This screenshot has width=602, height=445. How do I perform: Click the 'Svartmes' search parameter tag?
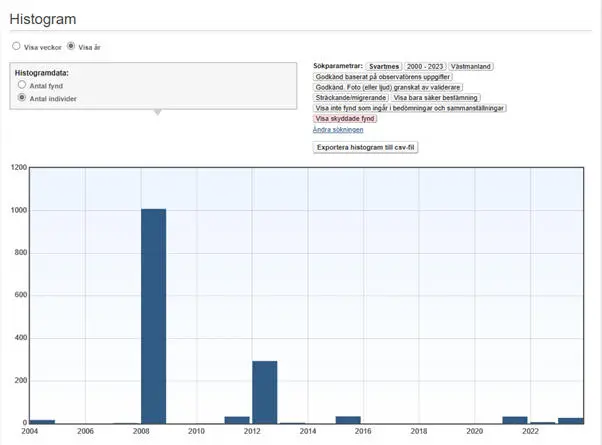point(382,66)
